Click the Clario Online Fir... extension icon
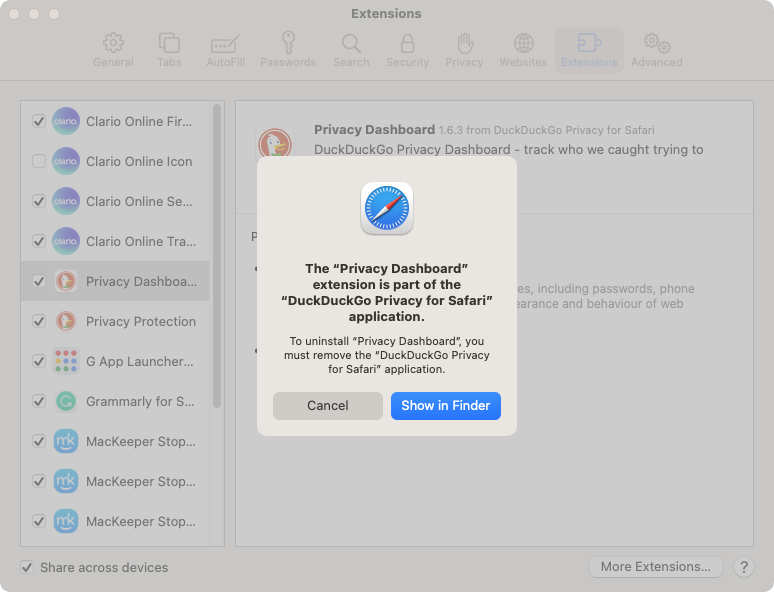 point(66,121)
